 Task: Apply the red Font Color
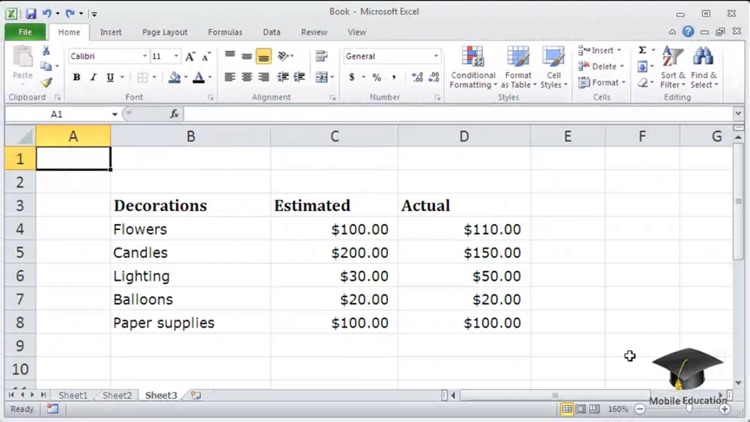pos(199,77)
